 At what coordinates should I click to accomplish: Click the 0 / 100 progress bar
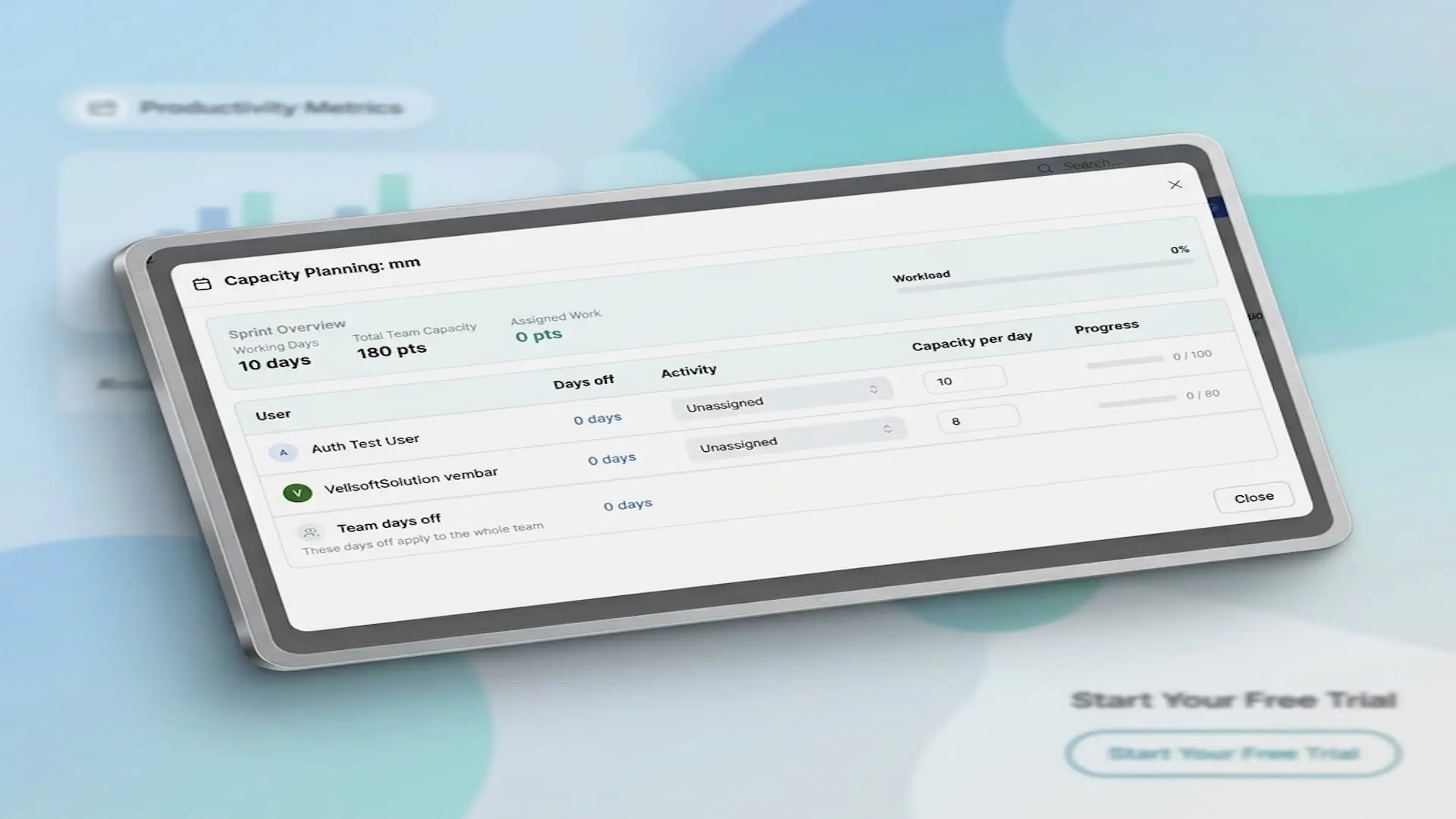(1125, 362)
